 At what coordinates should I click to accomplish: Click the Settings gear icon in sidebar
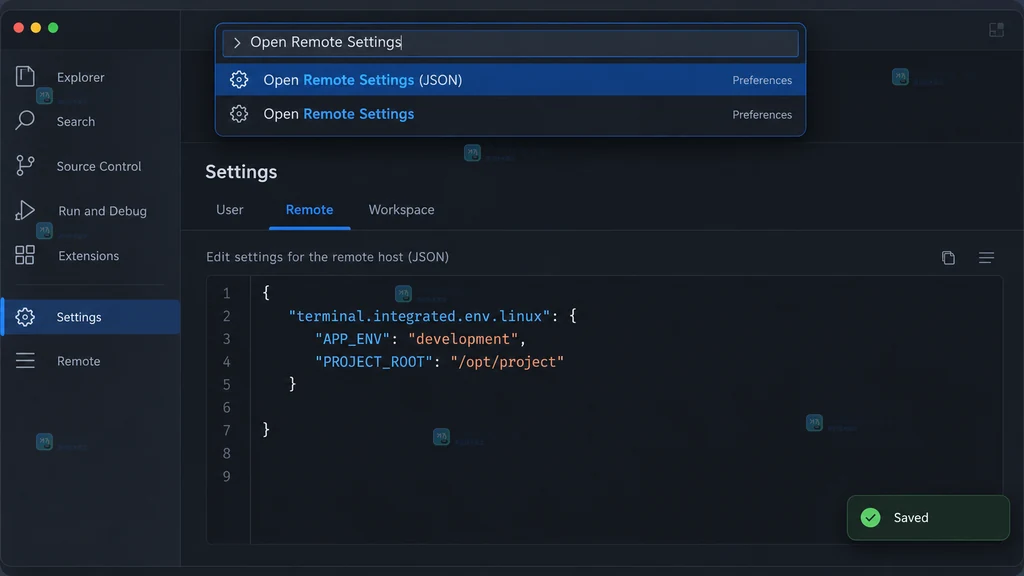(25, 317)
